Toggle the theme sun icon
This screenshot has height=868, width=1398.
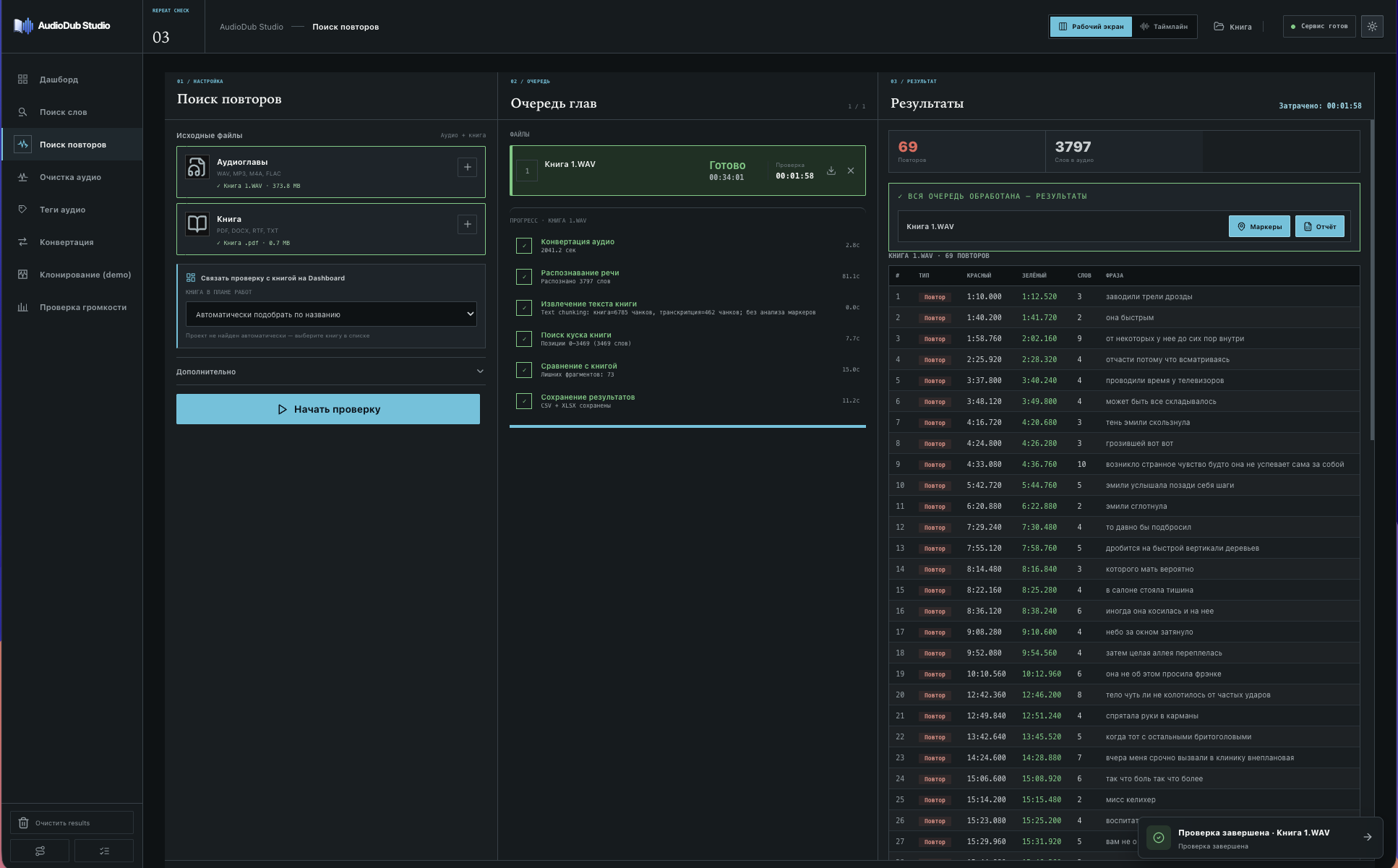coord(1372,27)
